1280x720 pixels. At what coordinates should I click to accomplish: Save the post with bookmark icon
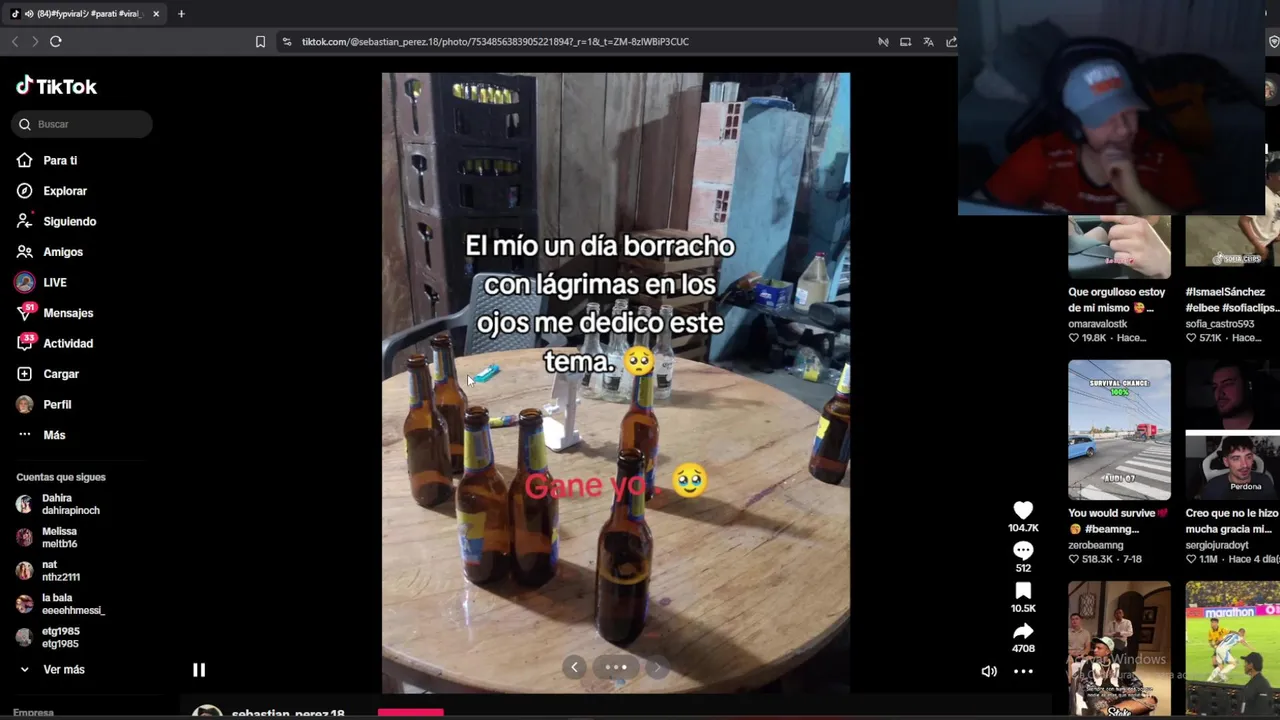[x=1023, y=591]
